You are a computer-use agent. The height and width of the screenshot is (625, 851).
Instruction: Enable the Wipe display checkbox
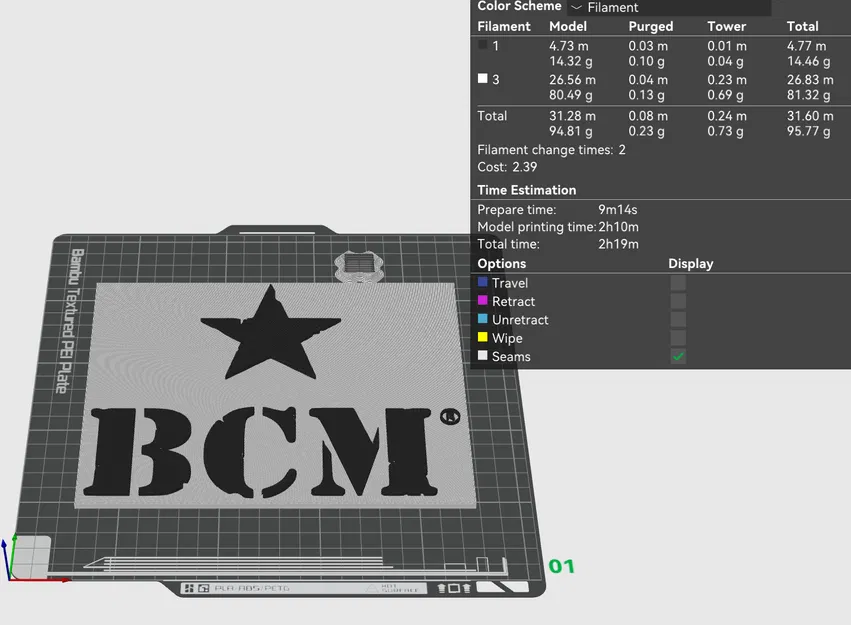[x=678, y=338]
